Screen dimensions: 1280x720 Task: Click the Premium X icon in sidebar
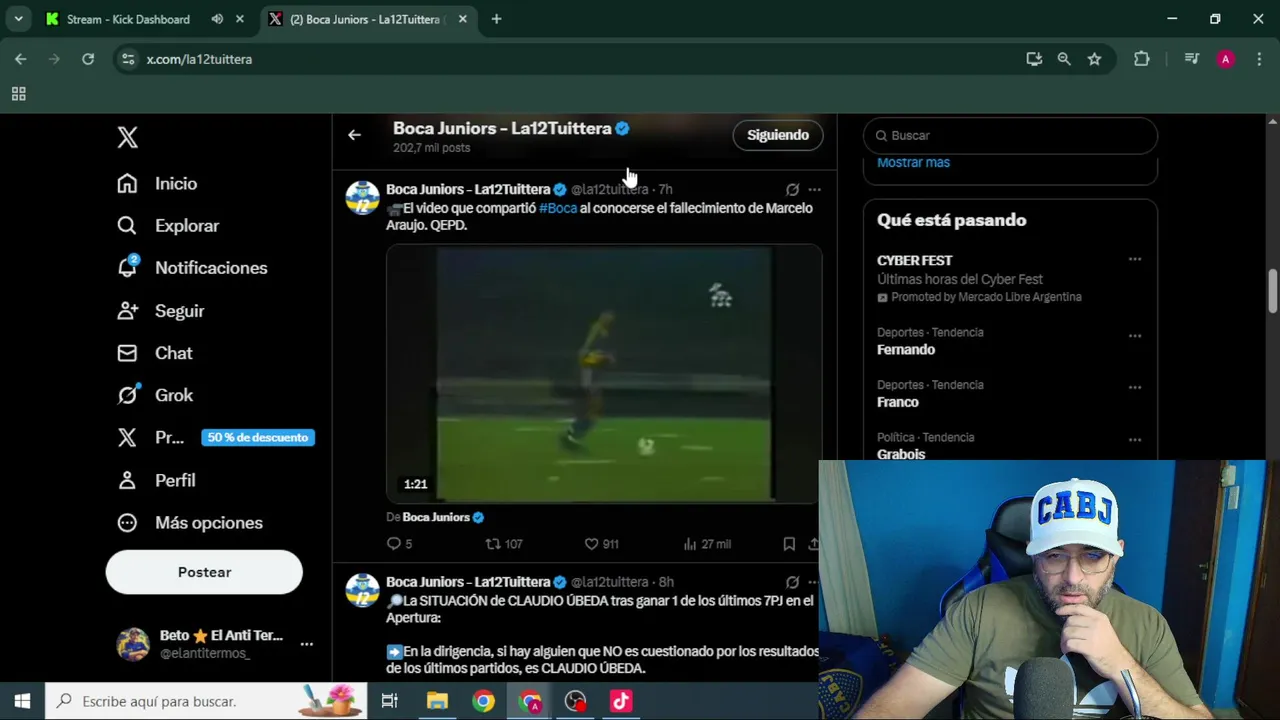point(127,437)
